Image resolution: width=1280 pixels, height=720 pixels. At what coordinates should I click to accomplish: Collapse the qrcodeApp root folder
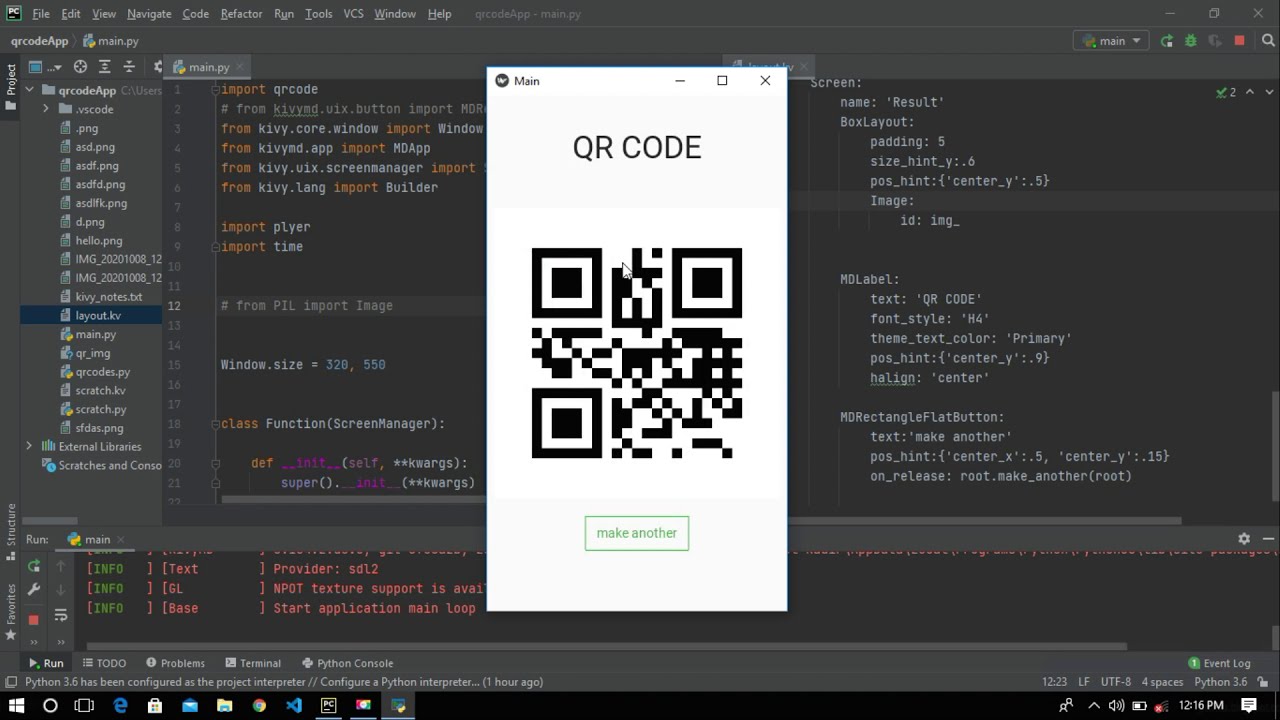30,90
